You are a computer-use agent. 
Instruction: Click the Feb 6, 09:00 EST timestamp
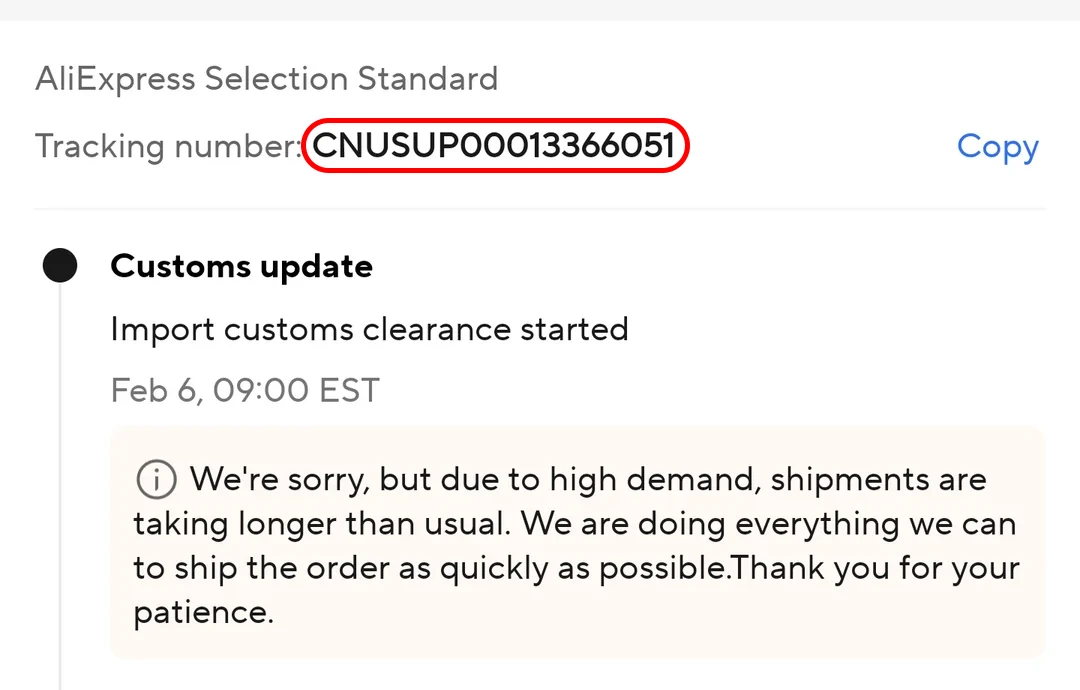(245, 390)
